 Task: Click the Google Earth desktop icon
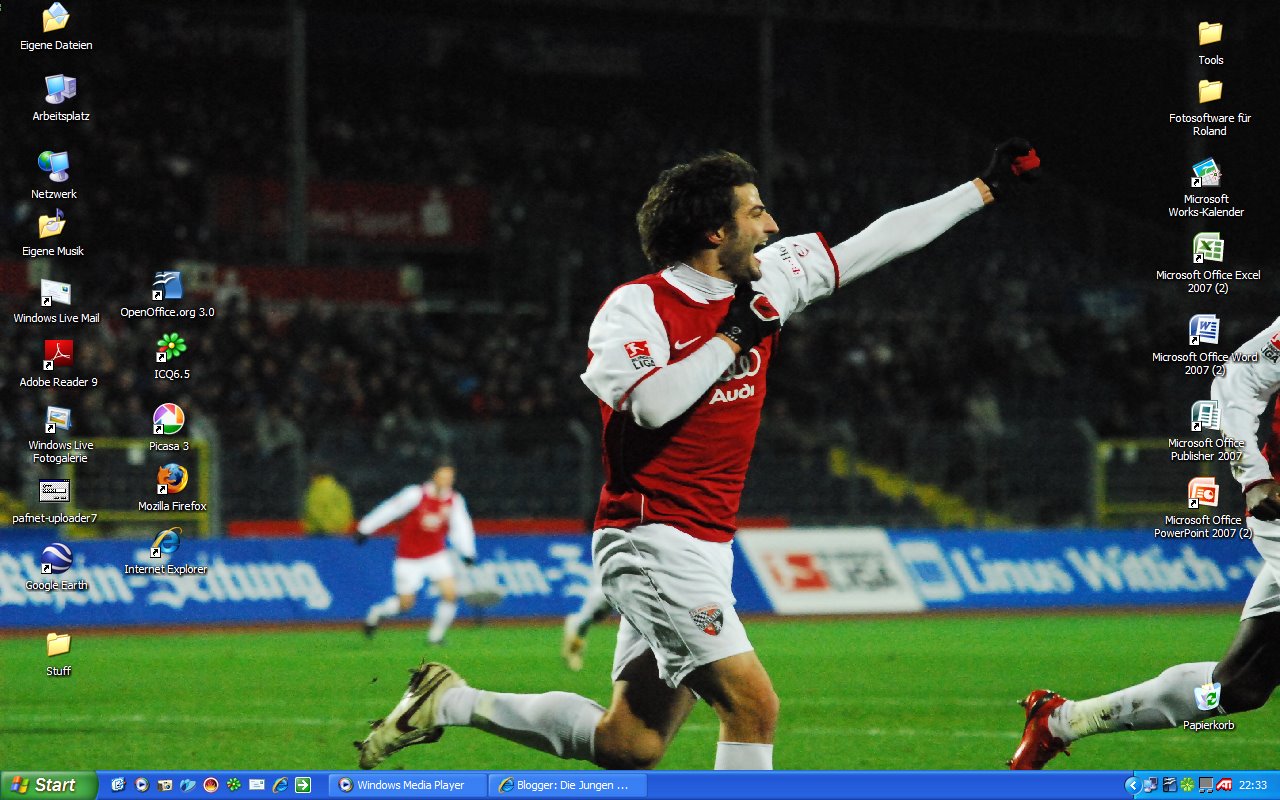[56, 558]
